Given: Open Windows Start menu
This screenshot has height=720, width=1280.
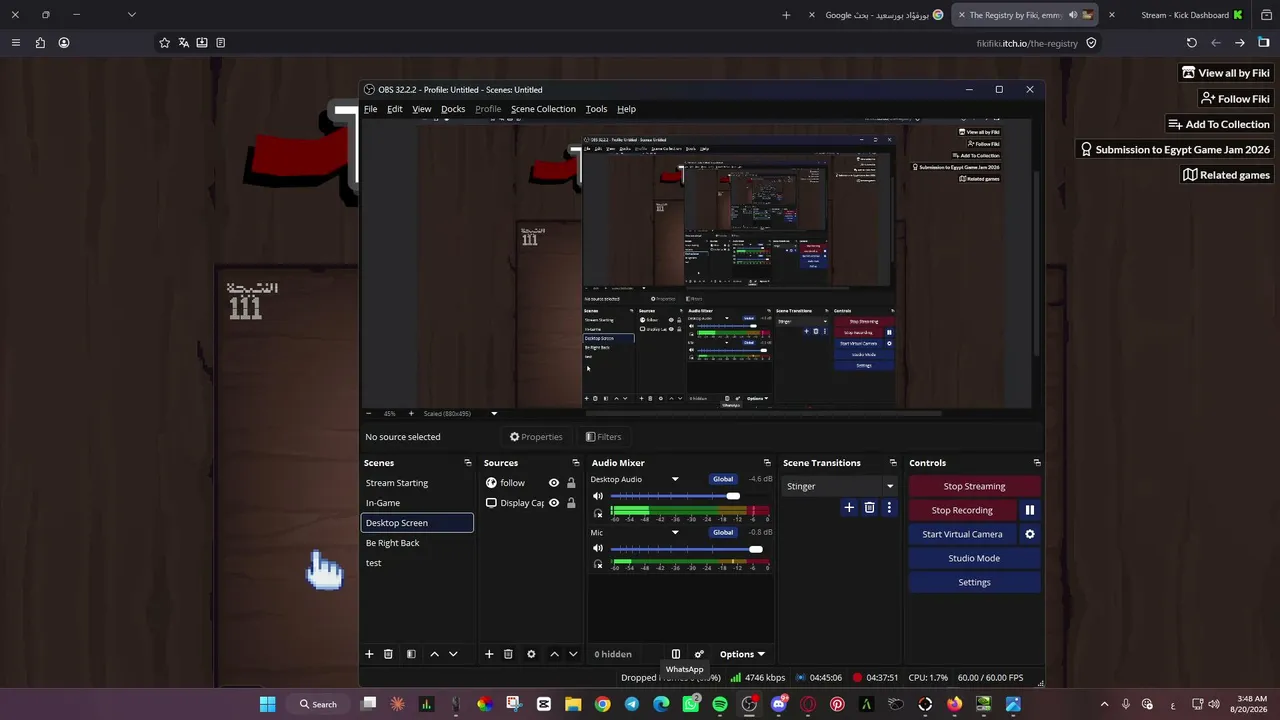Looking at the screenshot, I should click(268, 704).
